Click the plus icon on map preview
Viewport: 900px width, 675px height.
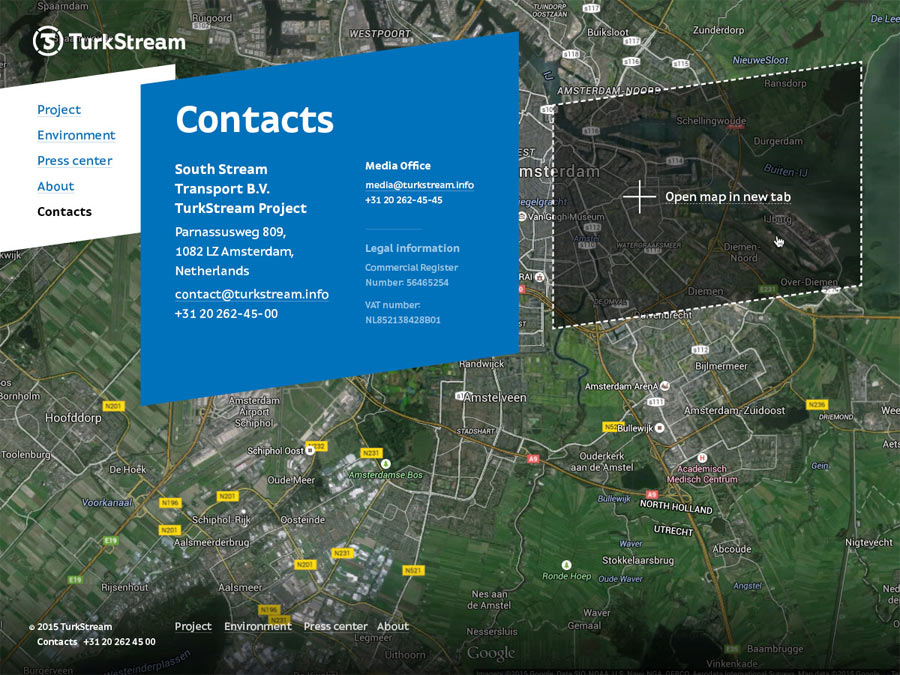639,197
